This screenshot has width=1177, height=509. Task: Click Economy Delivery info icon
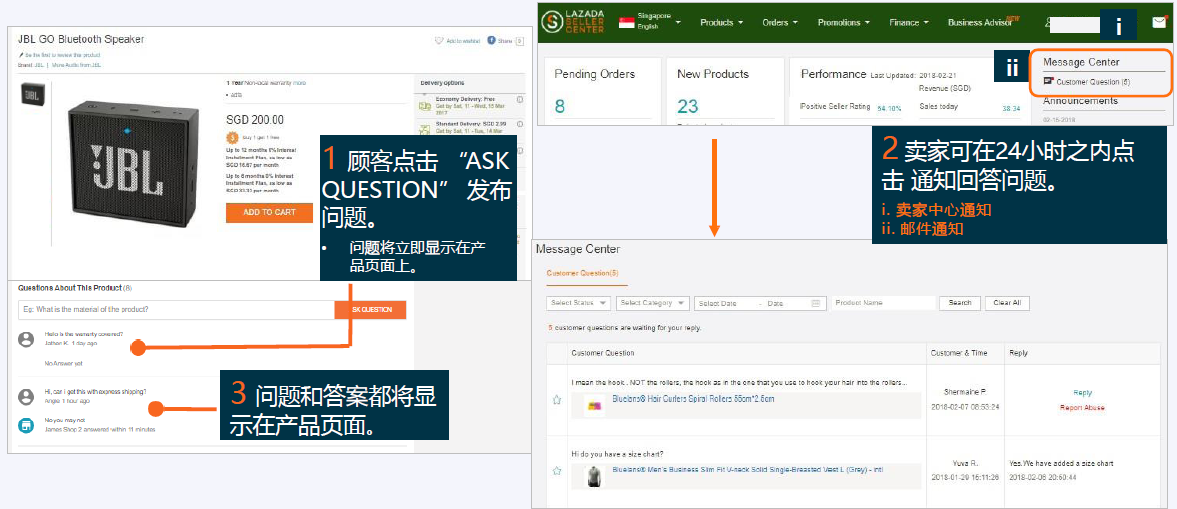point(519,100)
